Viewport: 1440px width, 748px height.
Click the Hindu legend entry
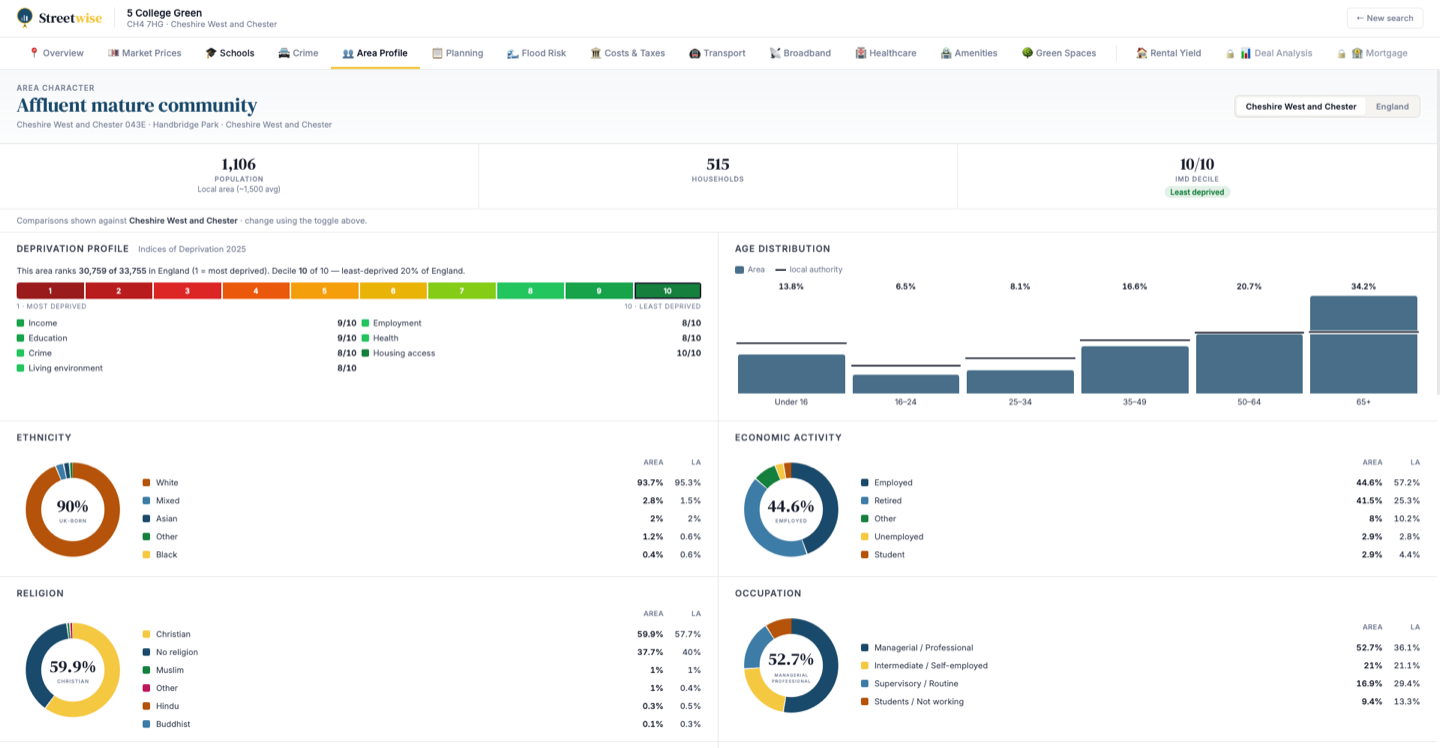tap(421, 706)
